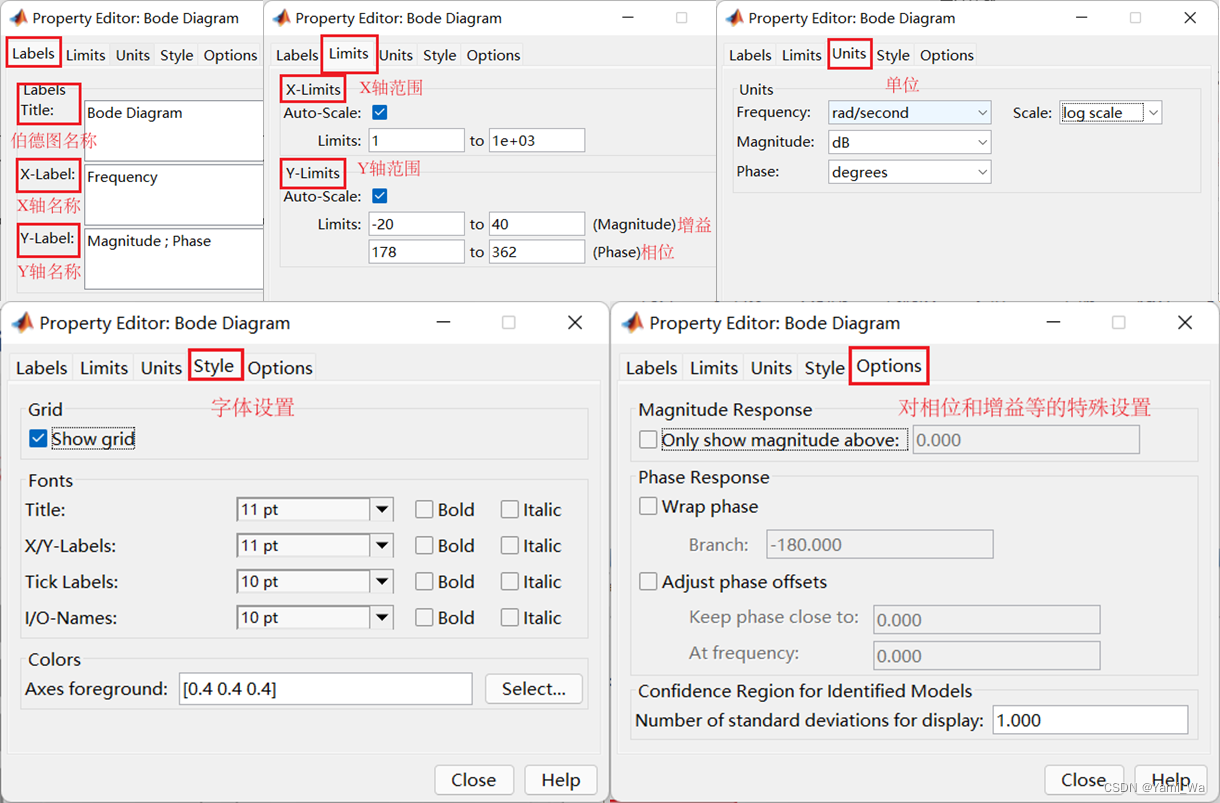Click Keep phase close to field
The image size is (1220, 803).
987,620
